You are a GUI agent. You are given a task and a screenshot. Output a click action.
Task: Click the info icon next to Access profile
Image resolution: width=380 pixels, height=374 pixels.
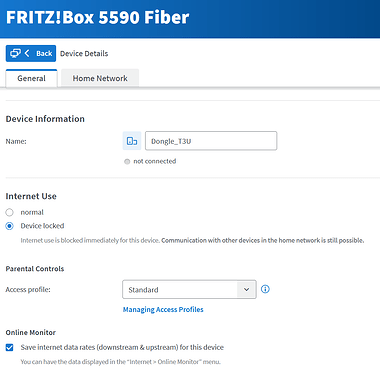coord(265,289)
